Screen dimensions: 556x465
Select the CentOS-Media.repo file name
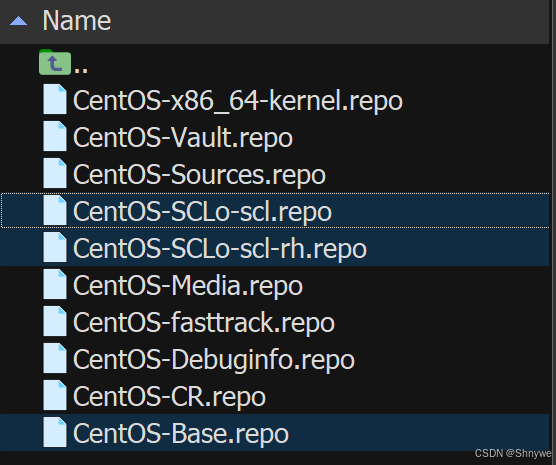188,286
